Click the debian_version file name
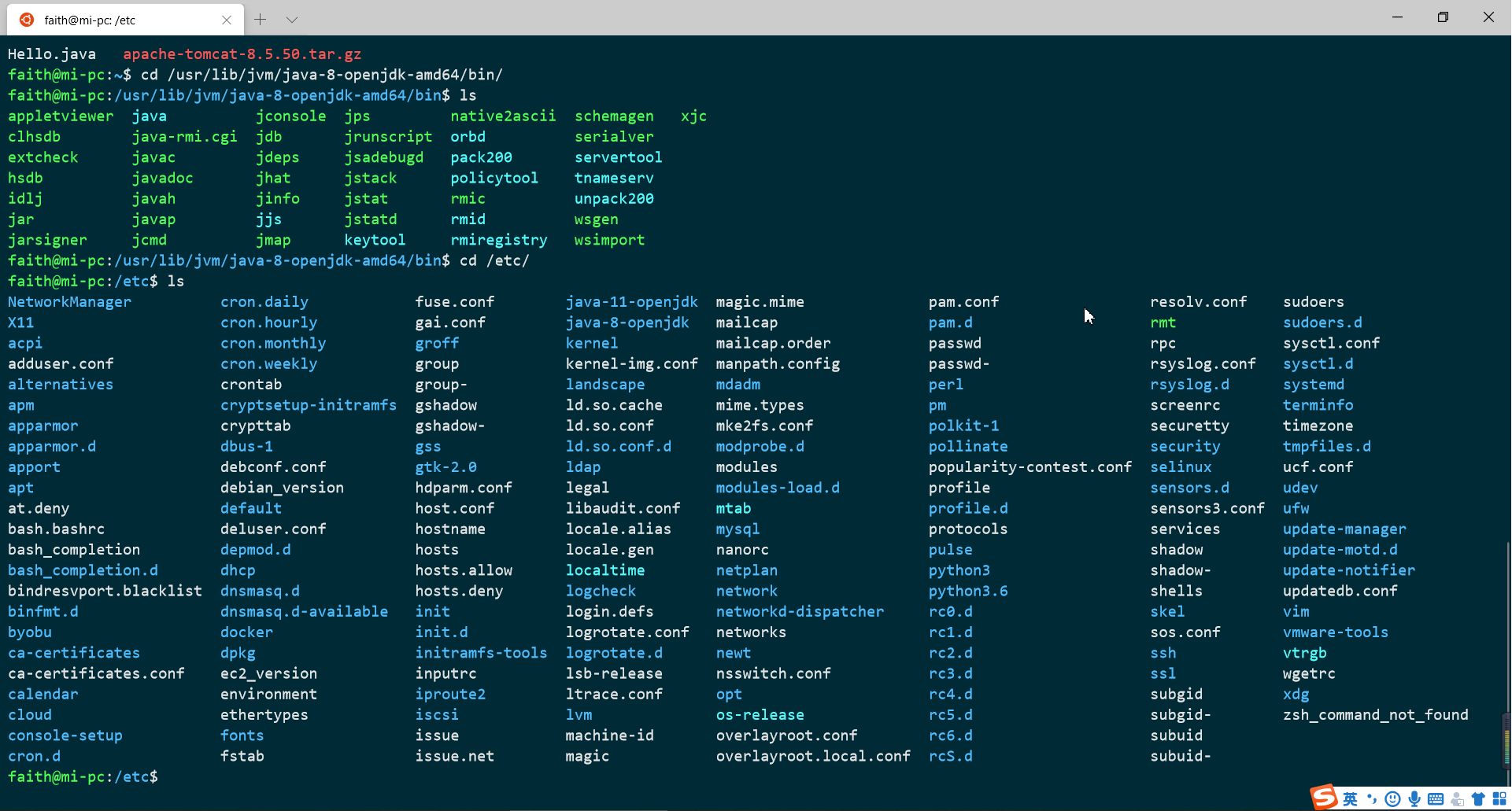This screenshot has width=1512, height=811. coord(282,488)
